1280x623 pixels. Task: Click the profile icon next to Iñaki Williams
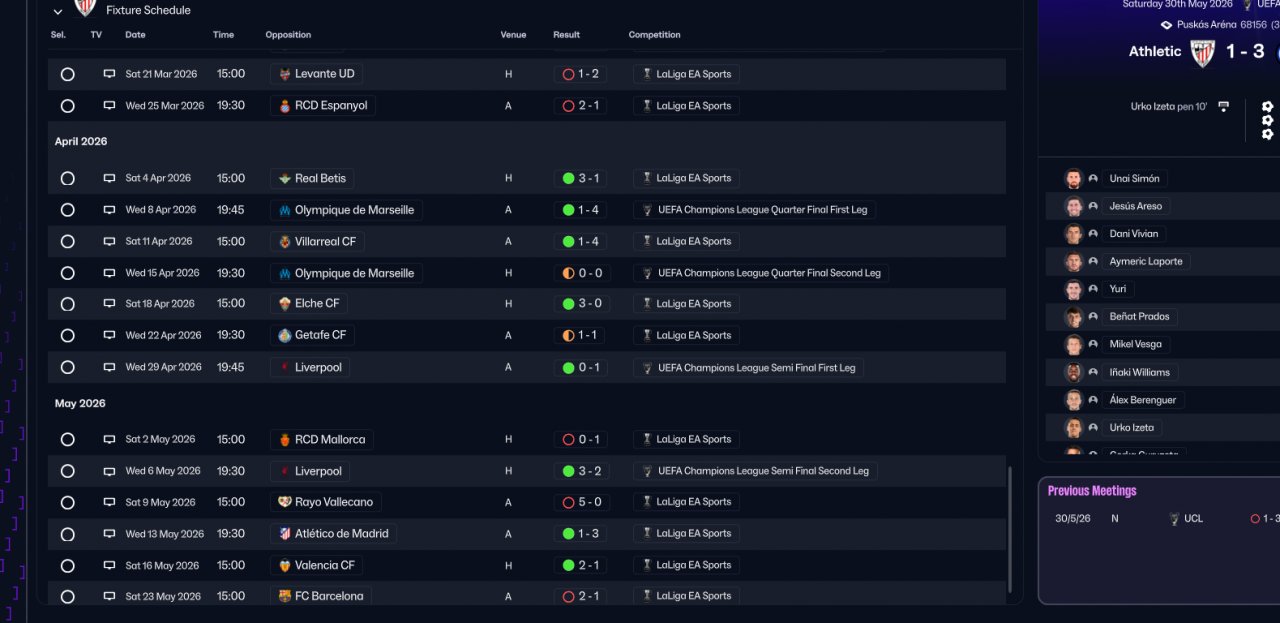1093,372
